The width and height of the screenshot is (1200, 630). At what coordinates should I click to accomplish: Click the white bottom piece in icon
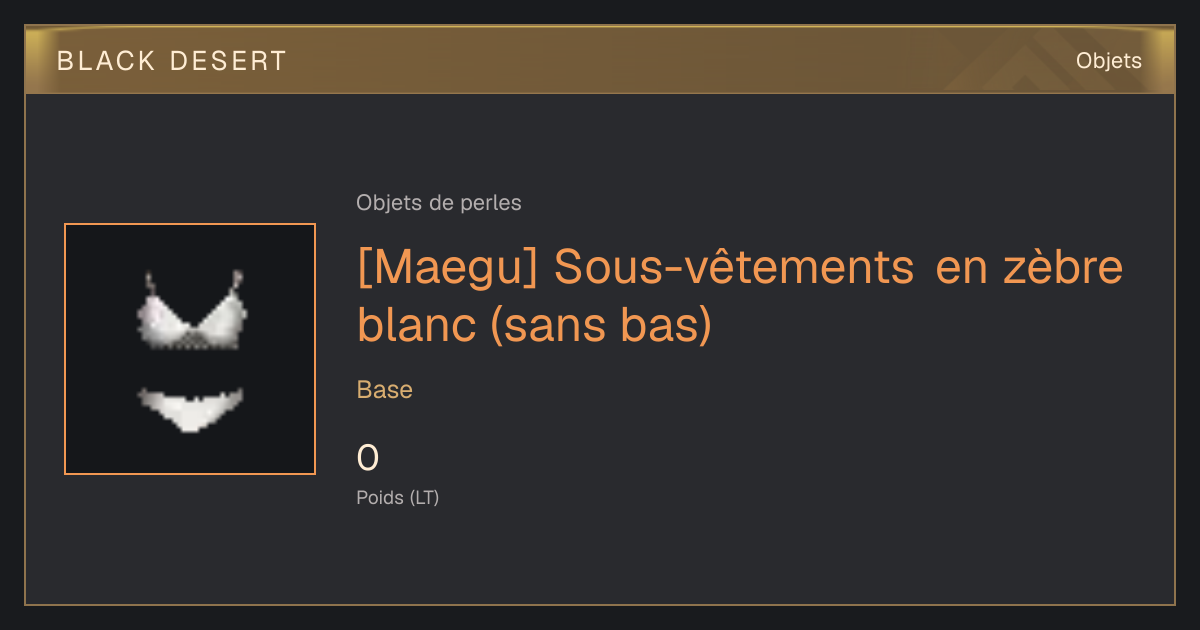point(190,408)
